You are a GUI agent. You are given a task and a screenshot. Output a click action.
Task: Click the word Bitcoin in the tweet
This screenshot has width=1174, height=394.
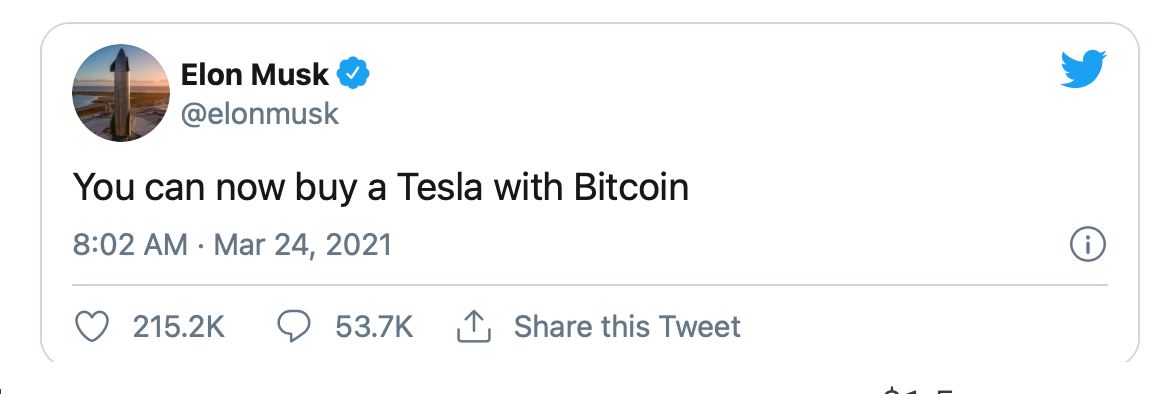[x=631, y=187]
